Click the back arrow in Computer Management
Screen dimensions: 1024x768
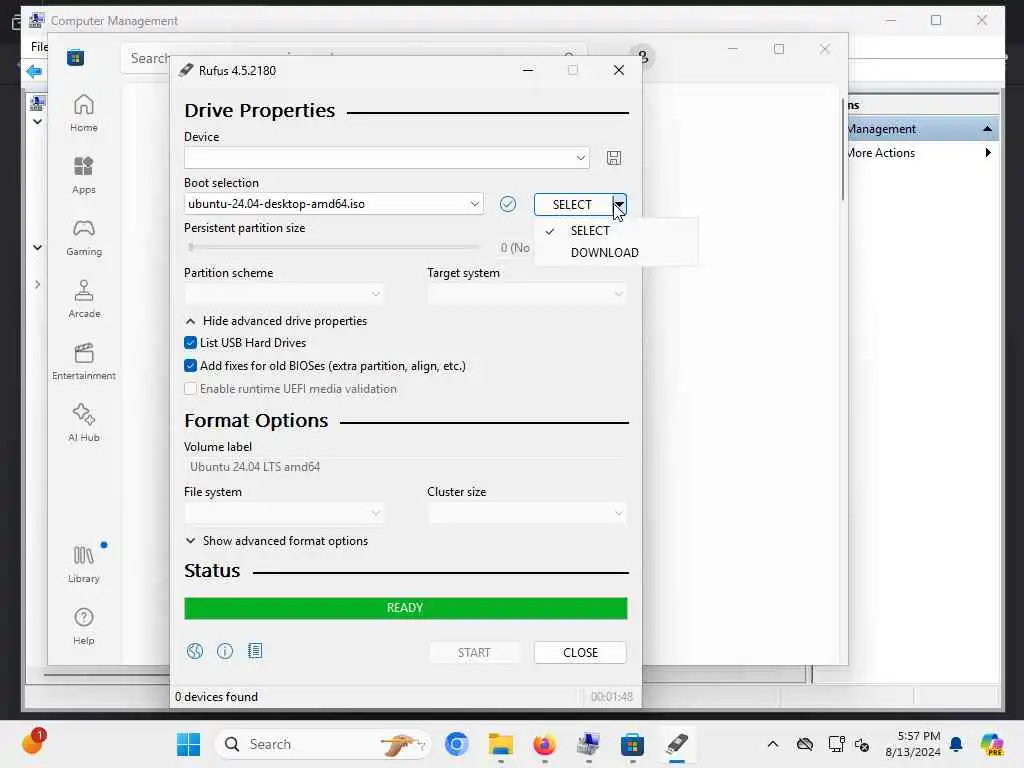coord(34,71)
